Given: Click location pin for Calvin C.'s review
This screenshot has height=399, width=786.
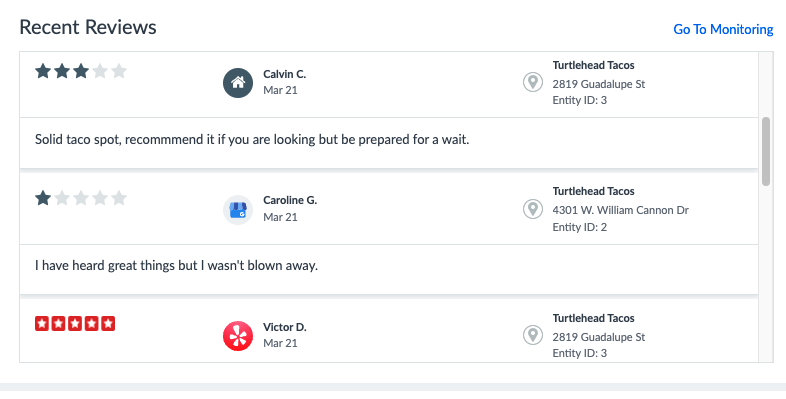Looking at the screenshot, I should coord(532,82).
